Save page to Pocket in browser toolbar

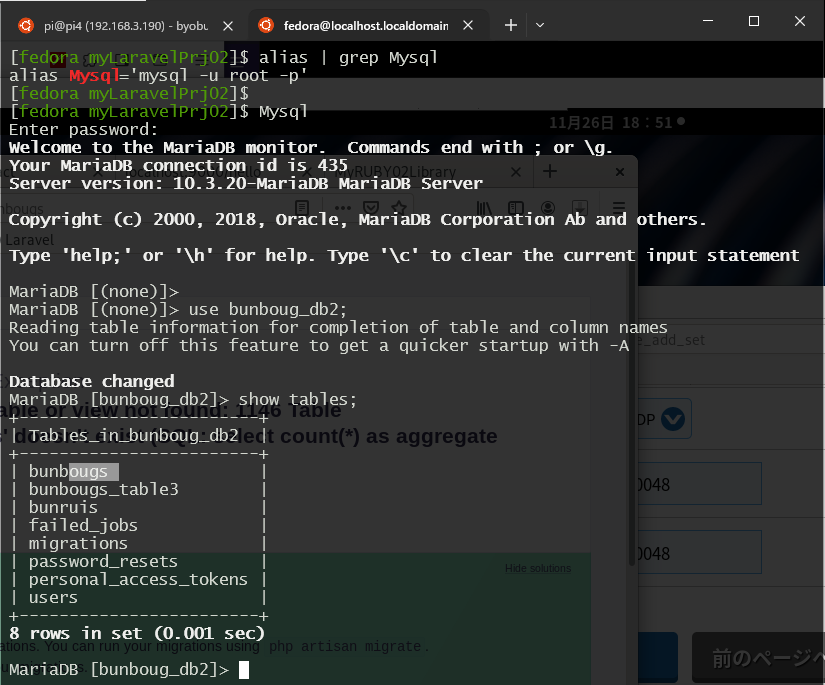pyautogui.click(x=371, y=207)
